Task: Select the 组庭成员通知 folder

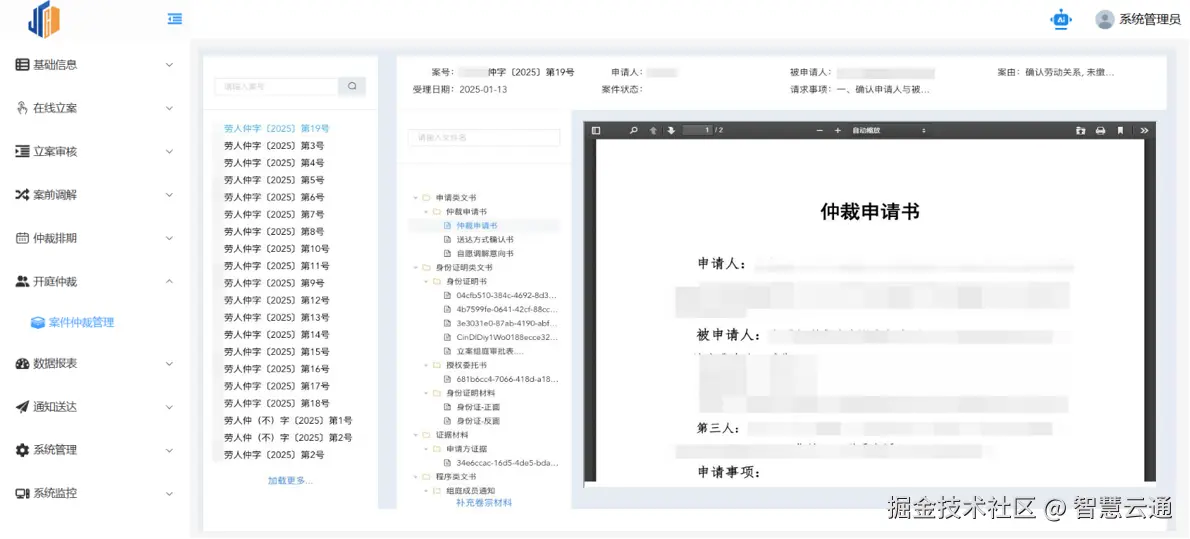Action: [x=471, y=490]
